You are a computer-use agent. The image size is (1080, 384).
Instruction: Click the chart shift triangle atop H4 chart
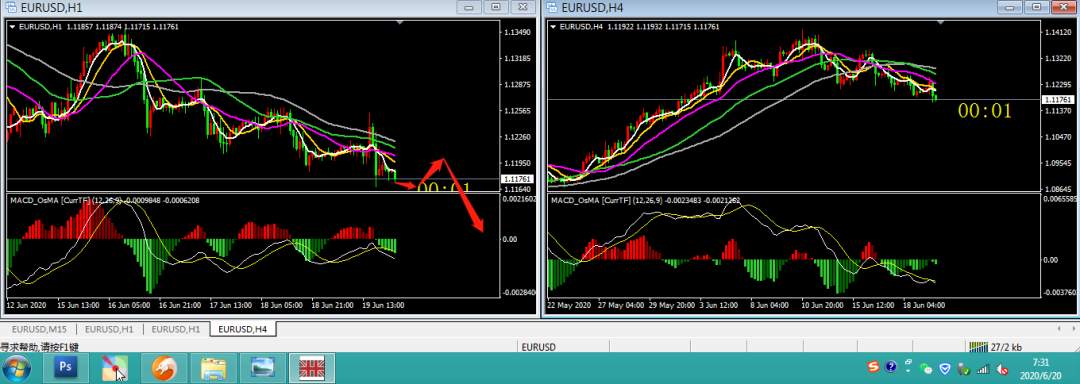[942, 23]
